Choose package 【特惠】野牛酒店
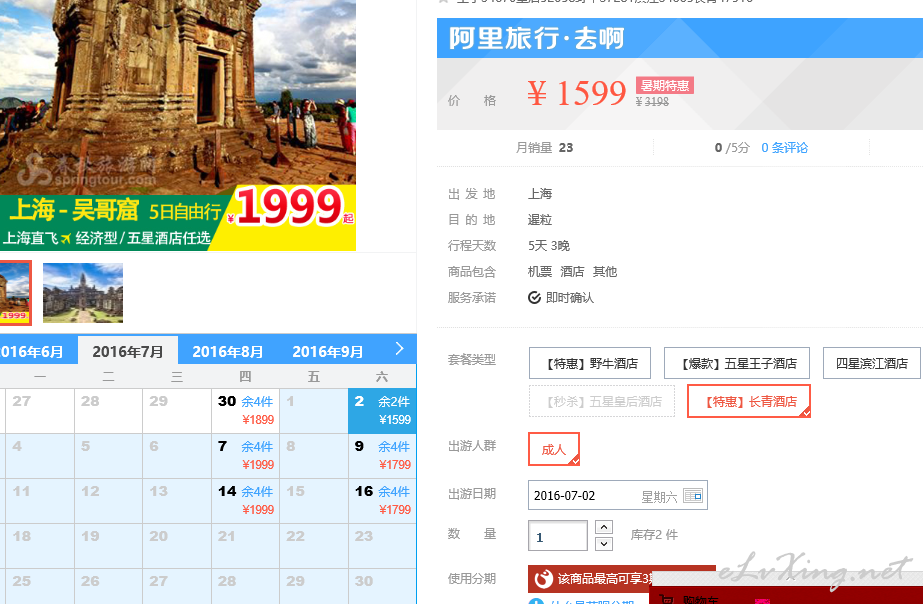The width and height of the screenshot is (923, 604). click(x=590, y=363)
